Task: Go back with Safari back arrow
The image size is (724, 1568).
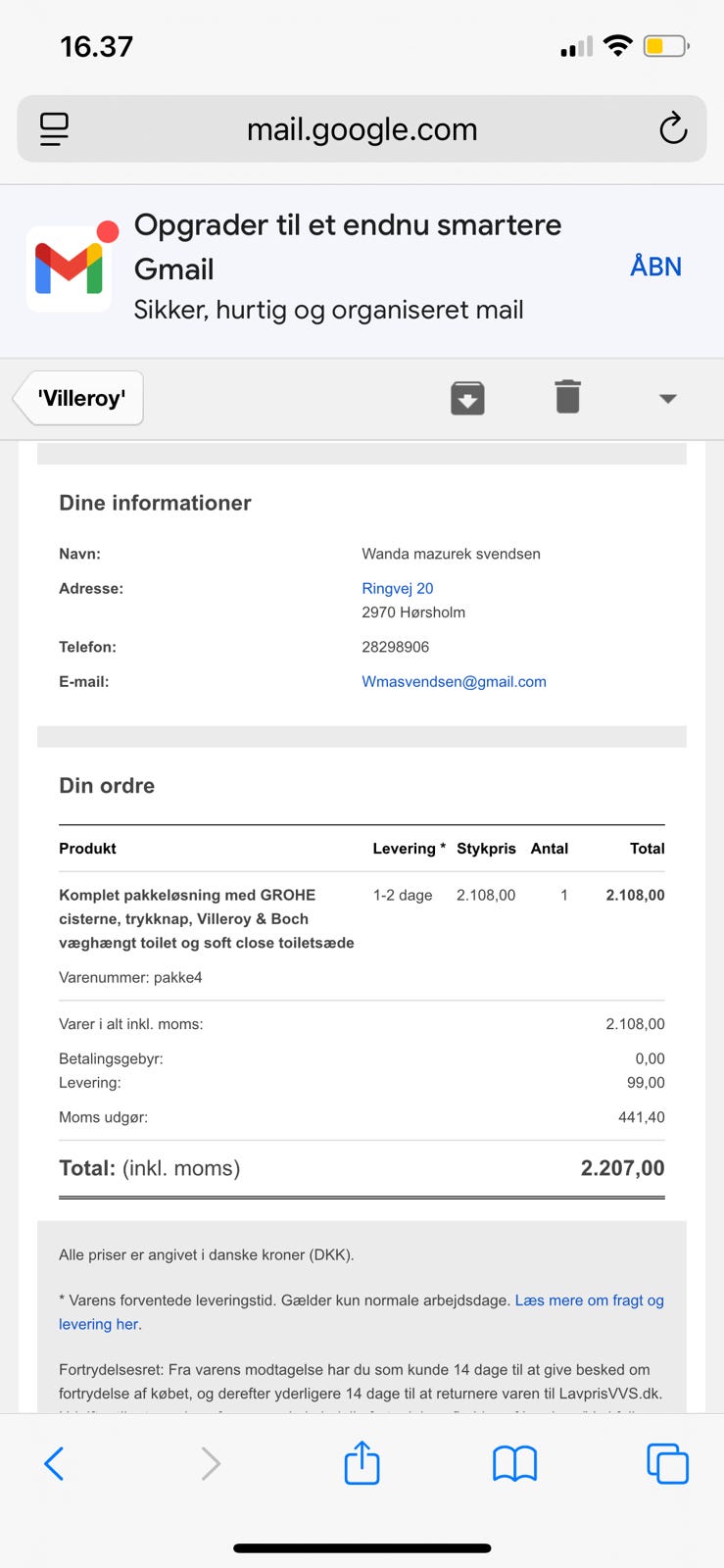Action: [x=55, y=1463]
